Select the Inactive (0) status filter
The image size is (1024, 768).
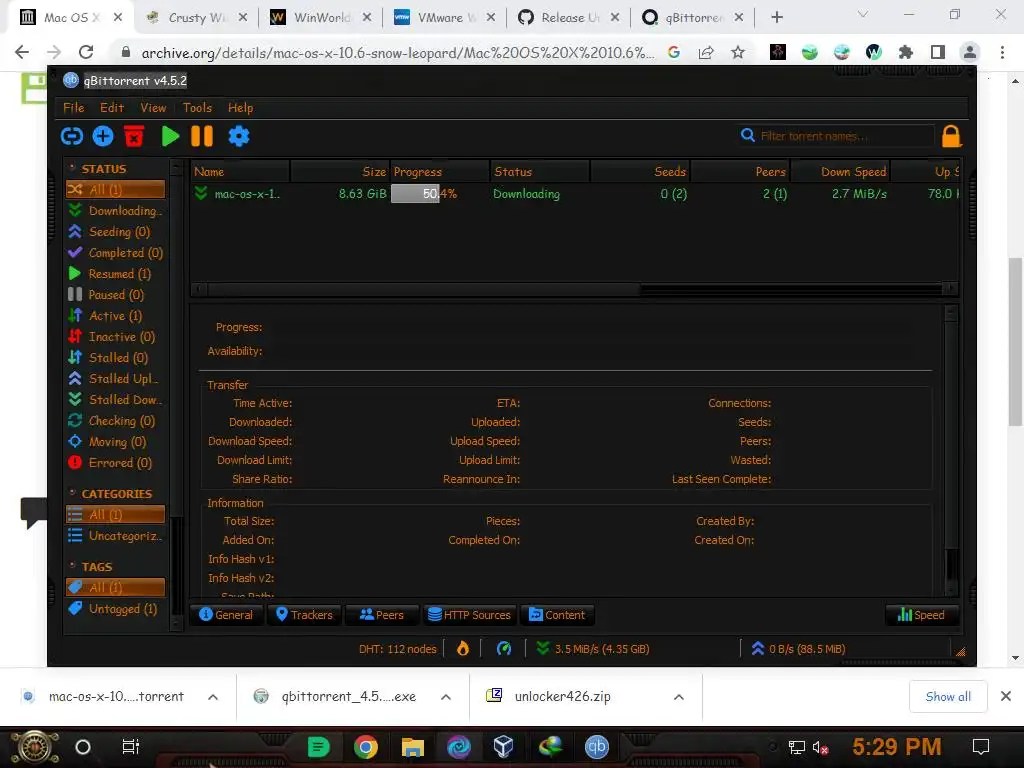116,336
